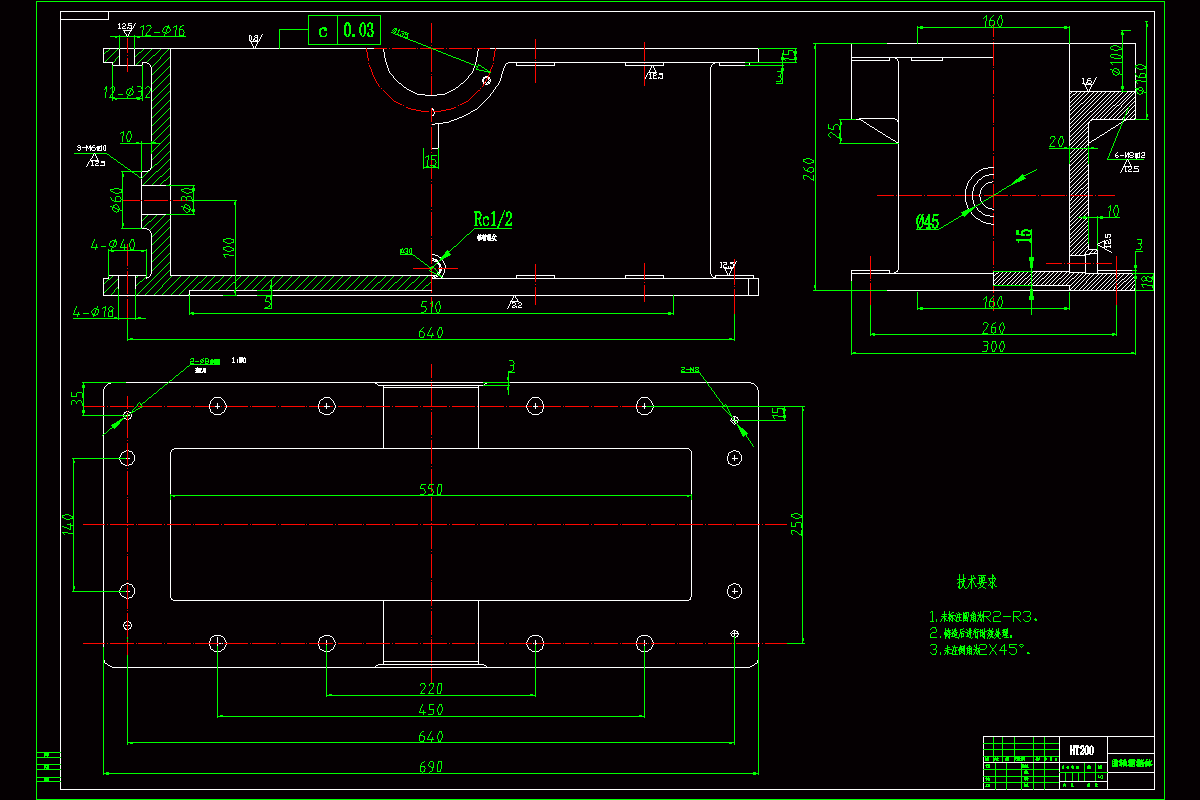The width and height of the screenshot is (1200, 800).
Task: Select the "35" dimension at plan view corner
Action: point(76,398)
